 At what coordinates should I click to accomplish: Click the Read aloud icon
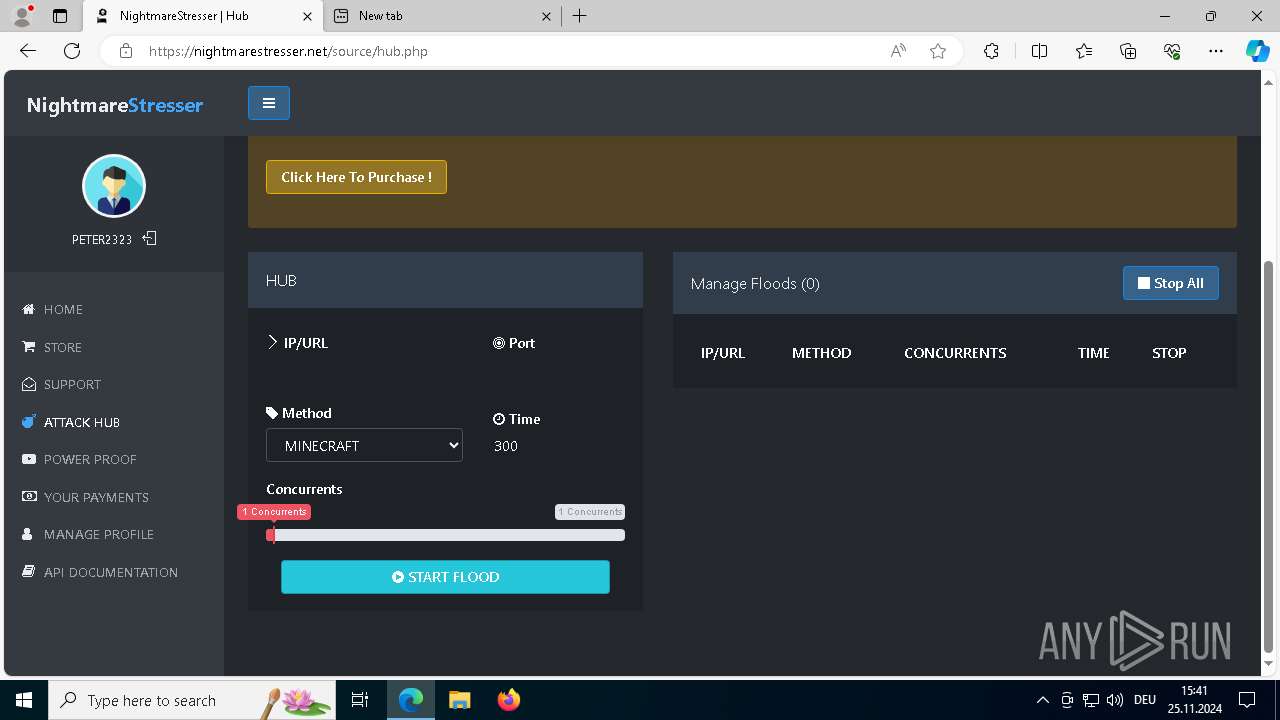pyautogui.click(x=898, y=51)
